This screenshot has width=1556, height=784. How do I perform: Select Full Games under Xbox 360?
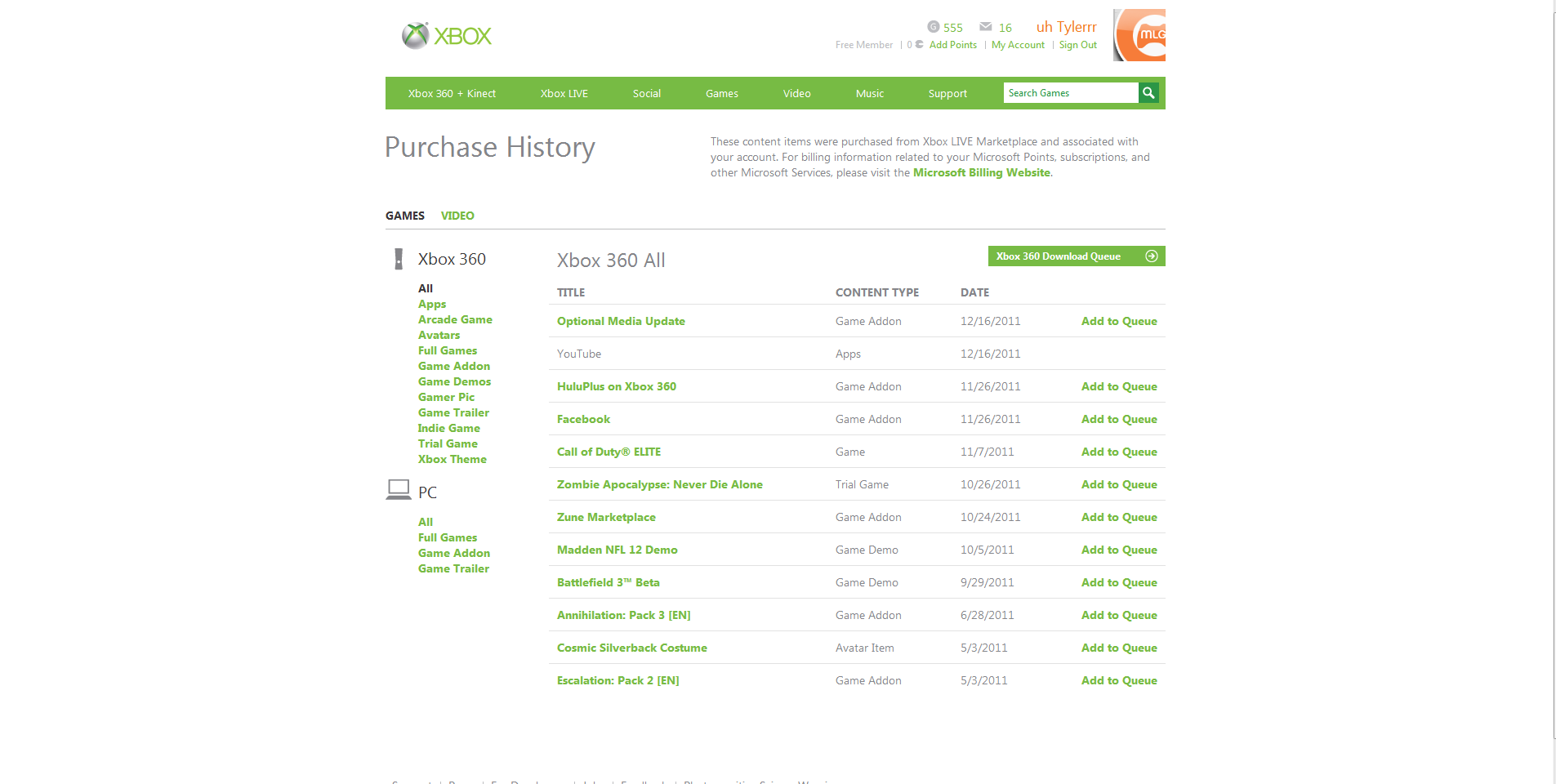(448, 350)
